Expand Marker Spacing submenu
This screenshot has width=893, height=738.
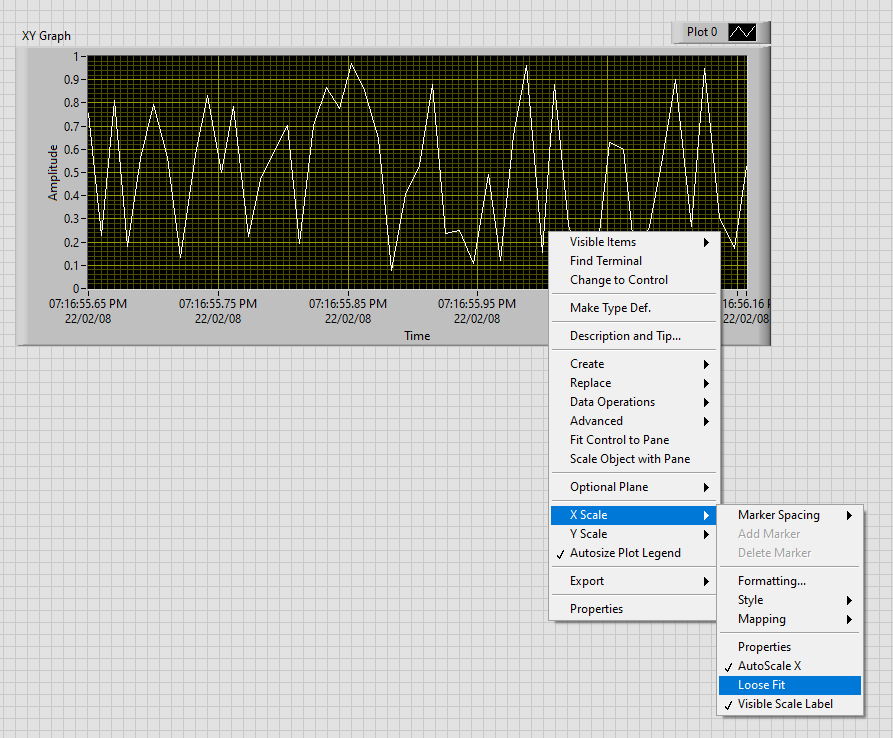pos(790,515)
